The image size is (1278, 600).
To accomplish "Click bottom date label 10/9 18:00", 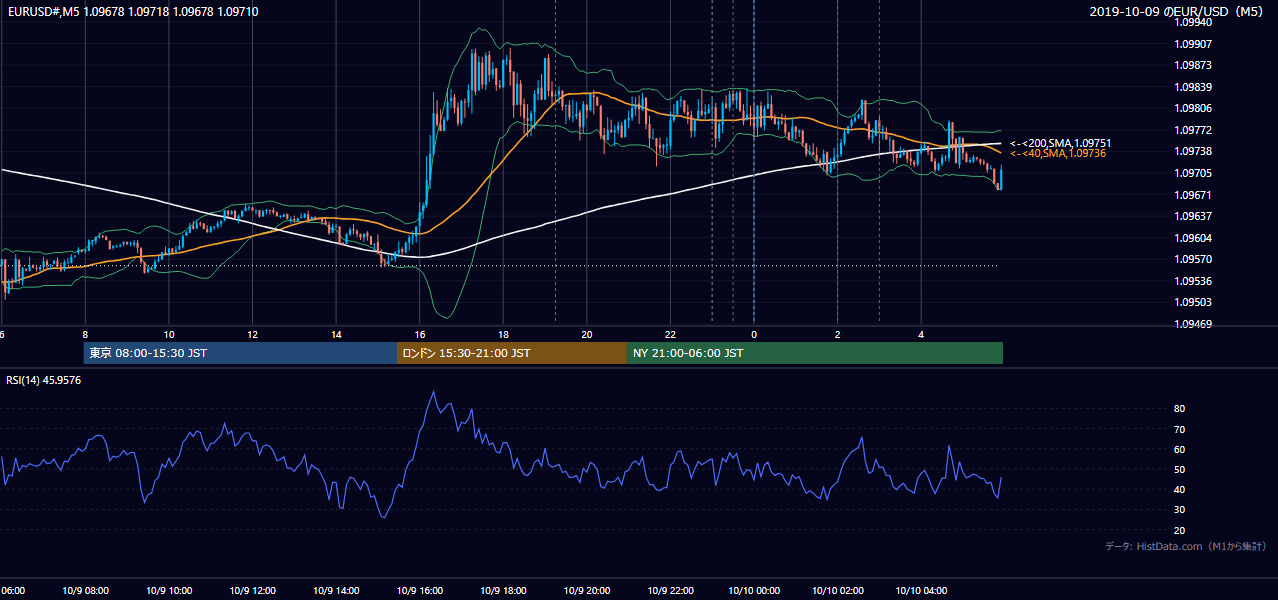I will coord(502,591).
